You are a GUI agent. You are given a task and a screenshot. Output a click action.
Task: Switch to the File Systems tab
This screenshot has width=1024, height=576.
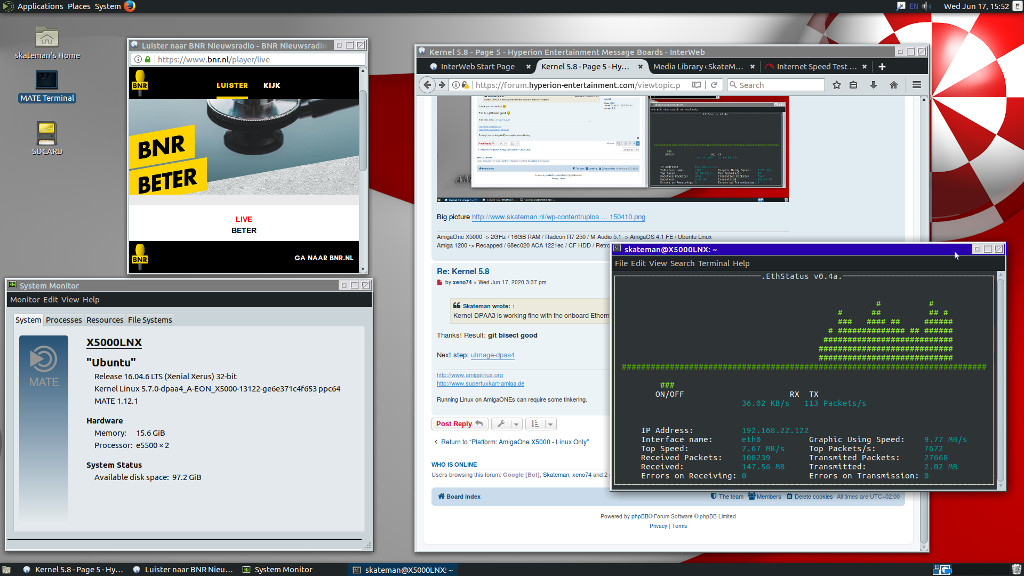tap(150, 320)
